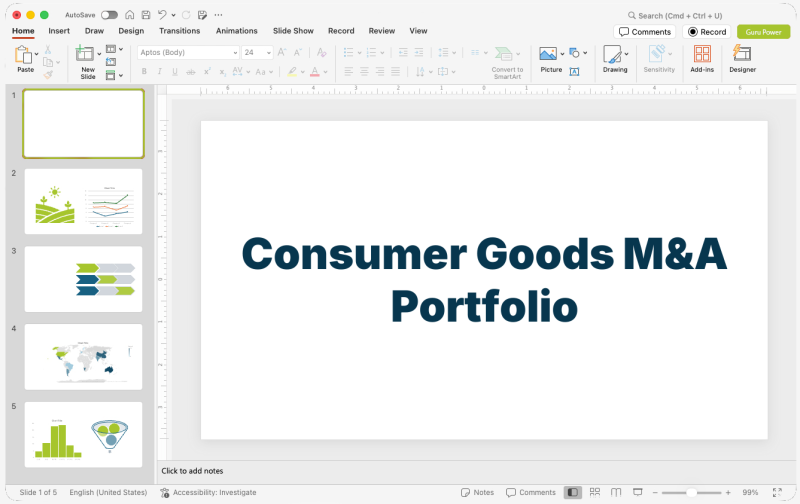This screenshot has height=504, width=800.
Task: Align text left
Action: coord(348,71)
